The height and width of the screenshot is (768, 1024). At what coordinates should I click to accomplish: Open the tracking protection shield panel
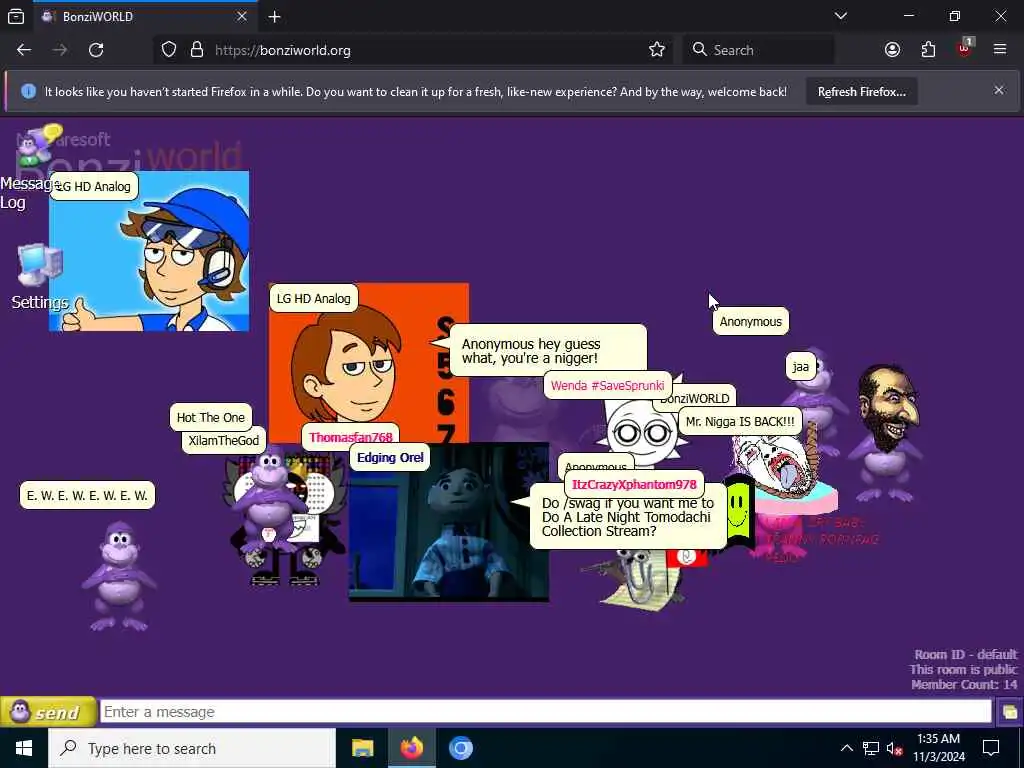click(x=169, y=50)
